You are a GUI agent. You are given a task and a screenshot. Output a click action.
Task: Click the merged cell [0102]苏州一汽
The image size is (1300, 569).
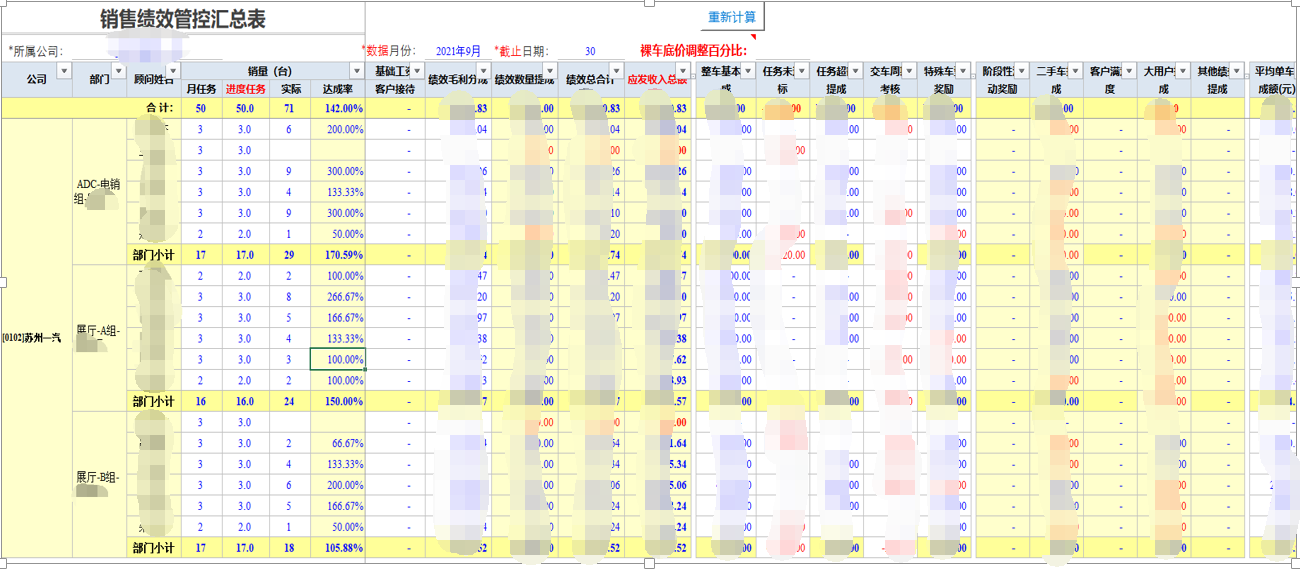[x=37, y=338]
